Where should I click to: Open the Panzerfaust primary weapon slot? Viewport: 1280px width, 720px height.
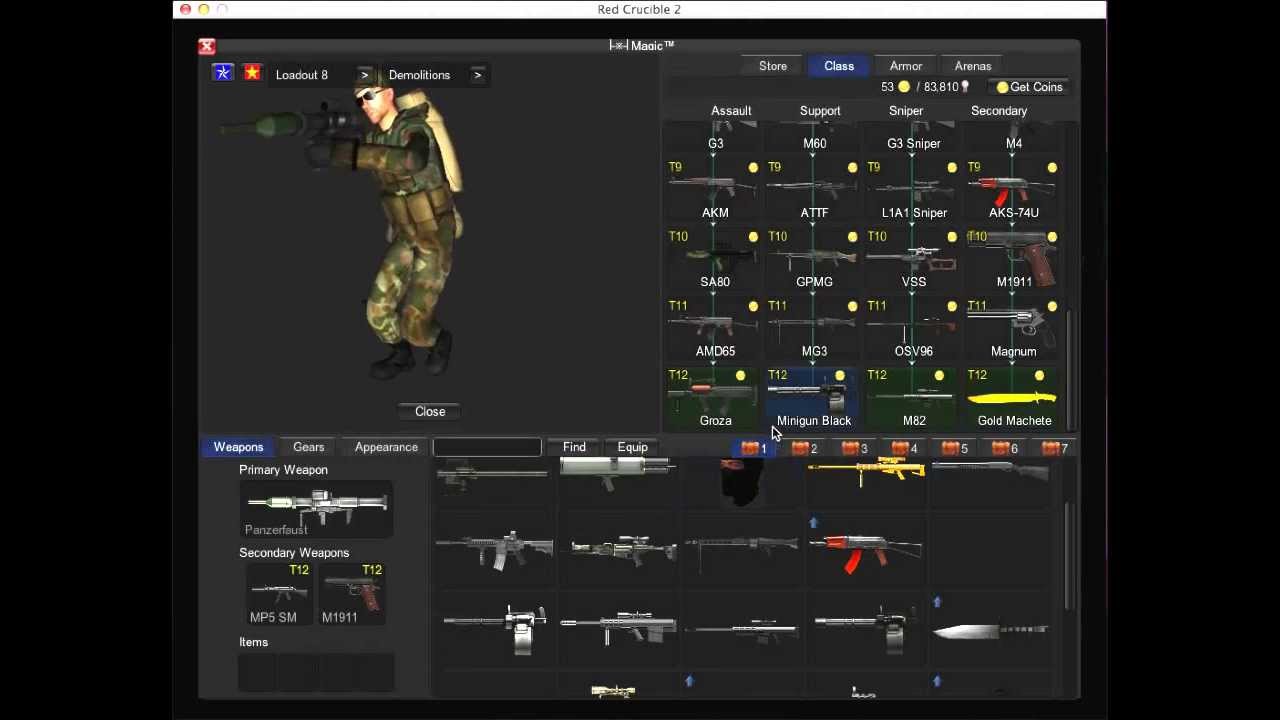coord(316,509)
